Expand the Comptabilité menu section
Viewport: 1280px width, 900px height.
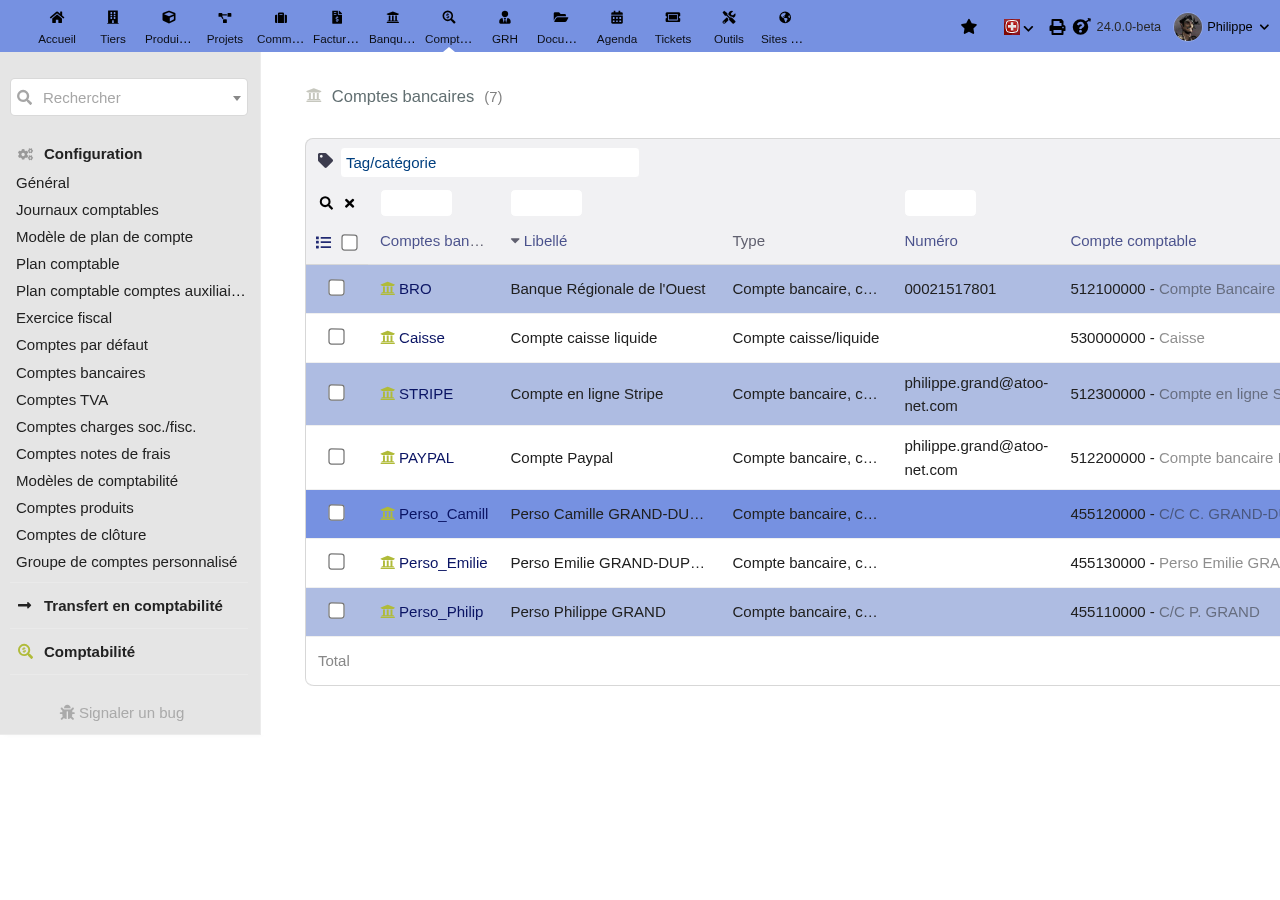[89, 652]
